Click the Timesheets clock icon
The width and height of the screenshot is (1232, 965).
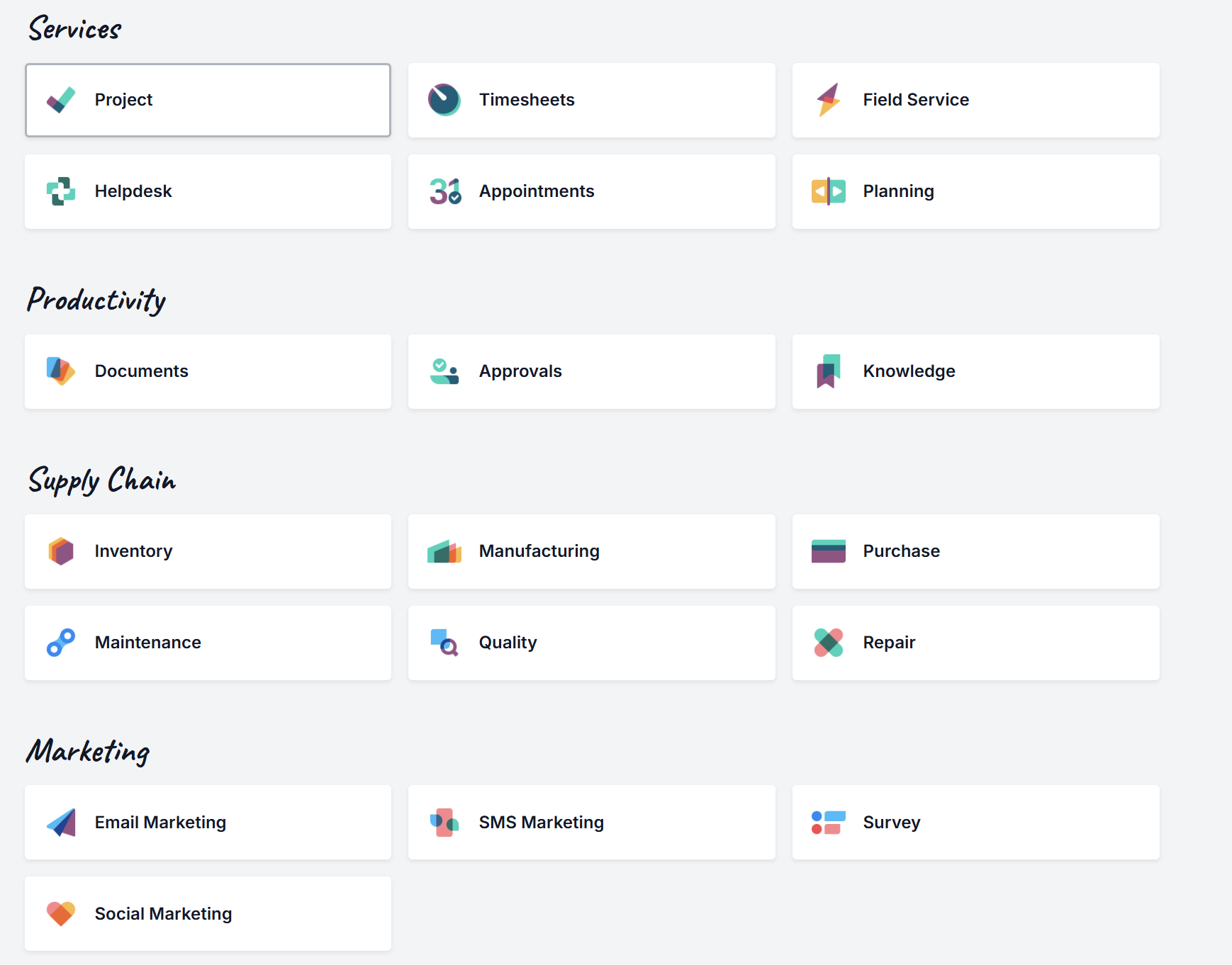pos(444,100)
